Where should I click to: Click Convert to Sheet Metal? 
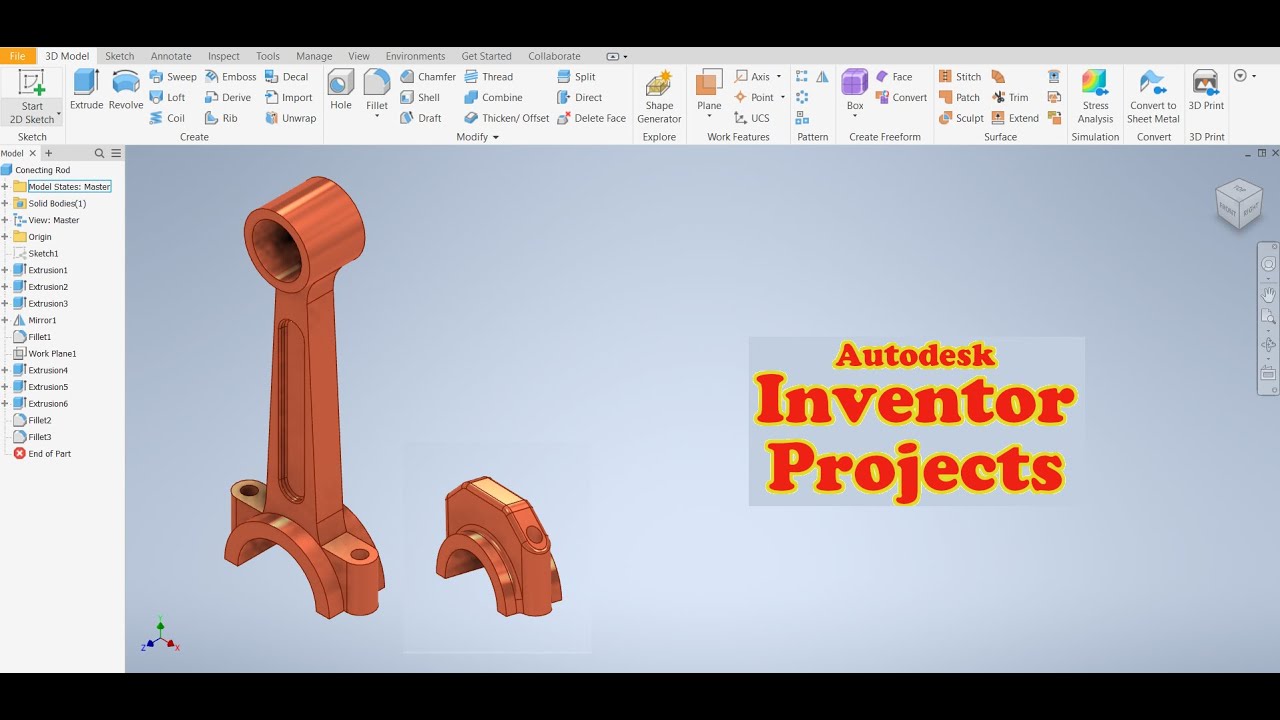[x=1153, y=97]
